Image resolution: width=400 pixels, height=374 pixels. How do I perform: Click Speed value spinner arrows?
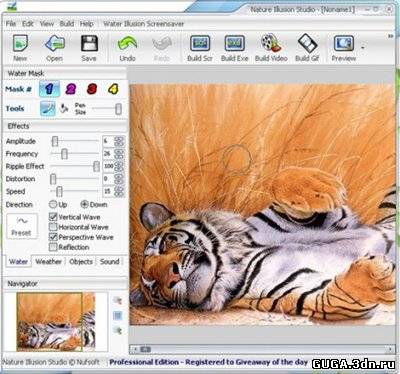click(x=119, y=191)
